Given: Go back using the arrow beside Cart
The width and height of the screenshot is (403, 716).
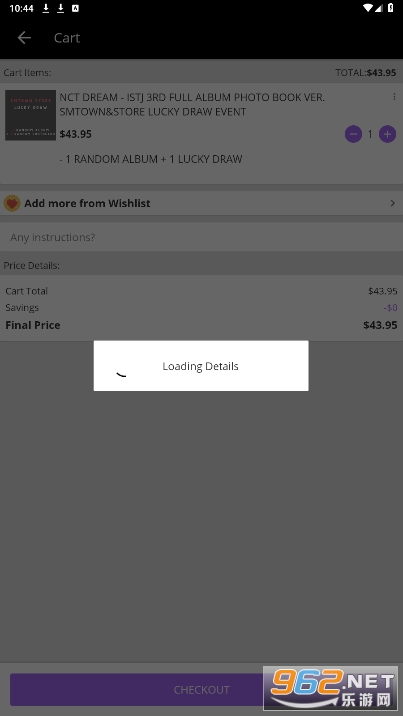Looking at the screenshot, I should tap(24, 38).
